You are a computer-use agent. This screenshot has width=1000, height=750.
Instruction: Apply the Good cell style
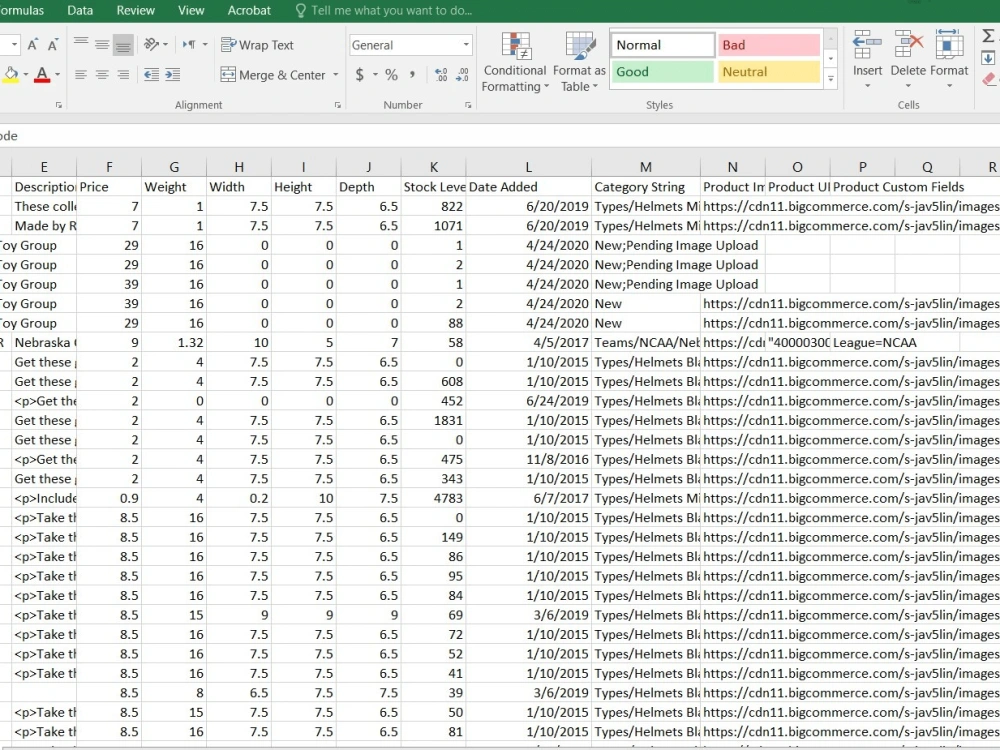click(662, 71)
